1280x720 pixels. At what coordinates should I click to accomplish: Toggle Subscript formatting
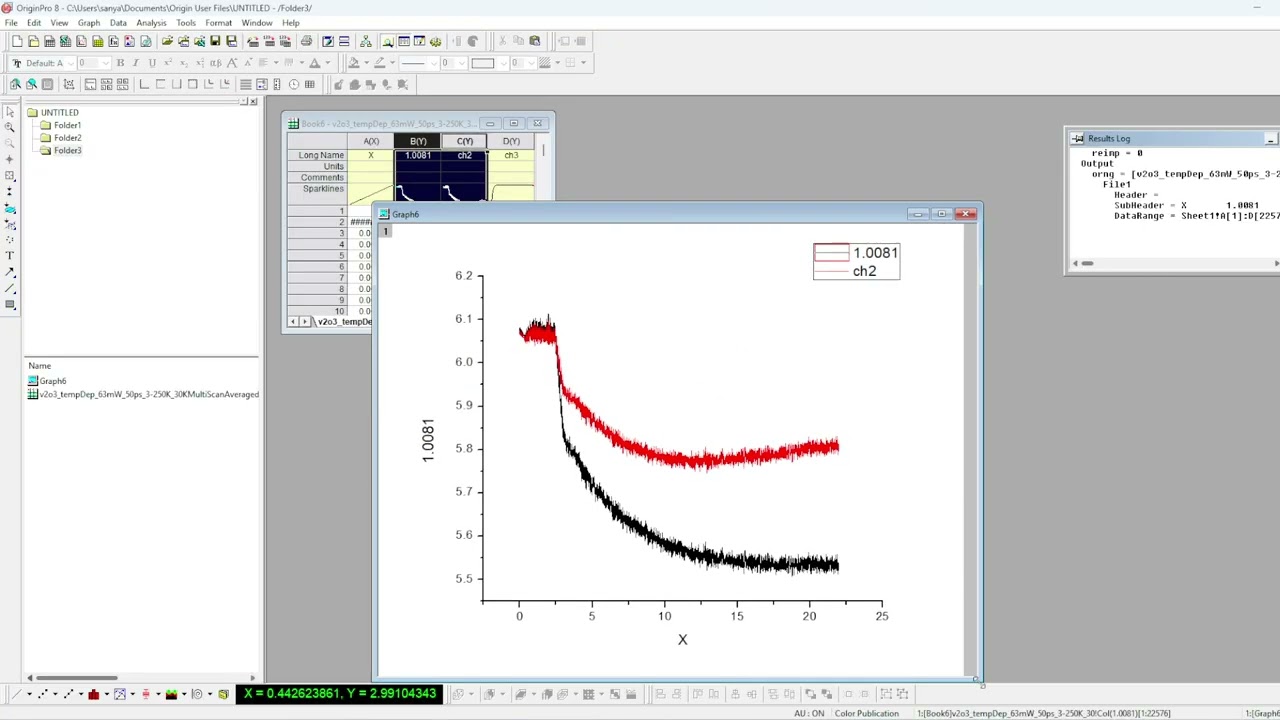tap(184, 63)
